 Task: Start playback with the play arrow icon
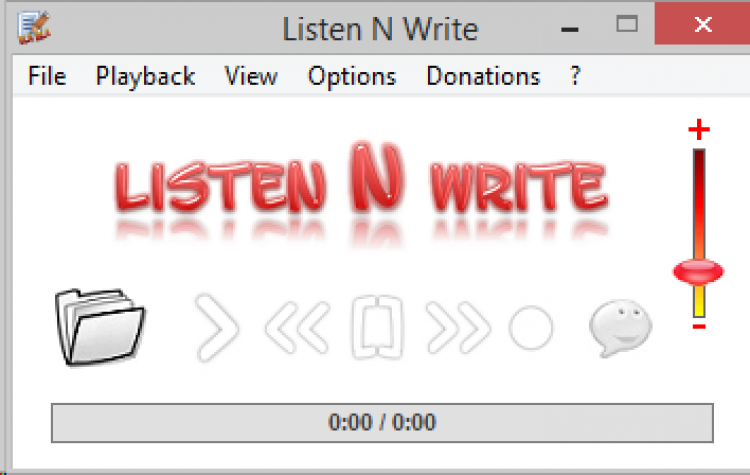[217, 328]
